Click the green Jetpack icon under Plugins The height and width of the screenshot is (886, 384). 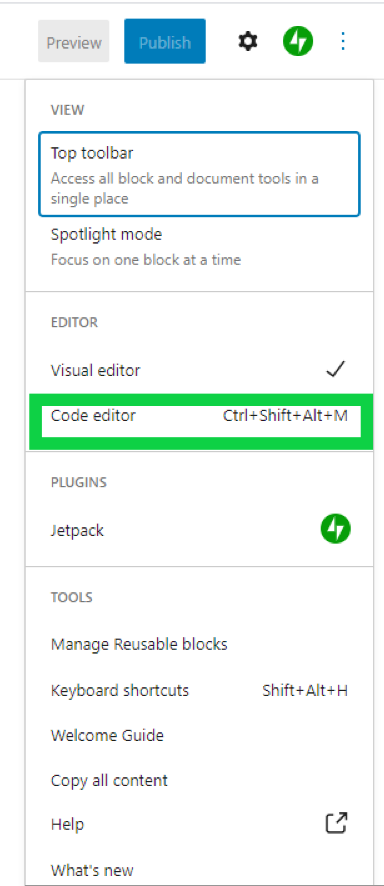(x=335, y=530)
